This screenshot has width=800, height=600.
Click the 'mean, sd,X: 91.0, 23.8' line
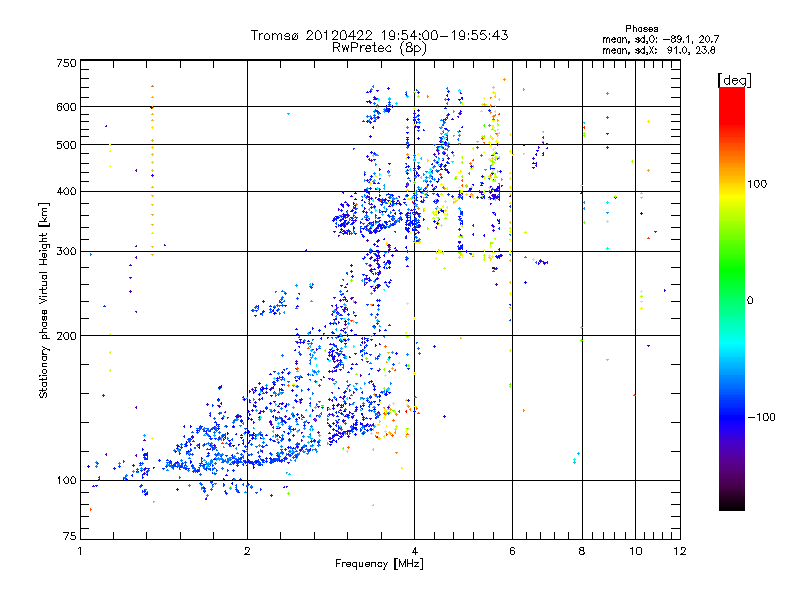pyautogui.click(x=658, y=50)
